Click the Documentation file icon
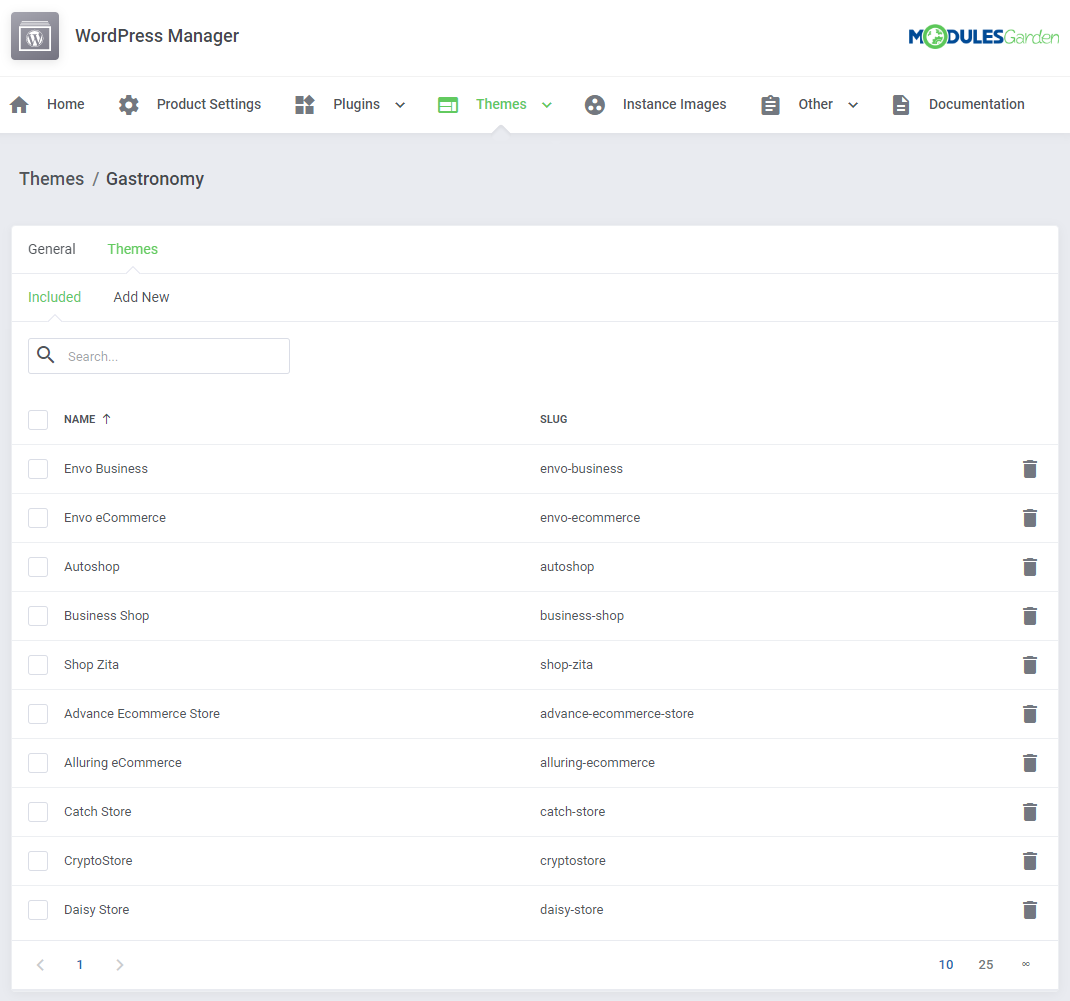The height and width of the screenshot is (1001, 1070). coord(901,104)
